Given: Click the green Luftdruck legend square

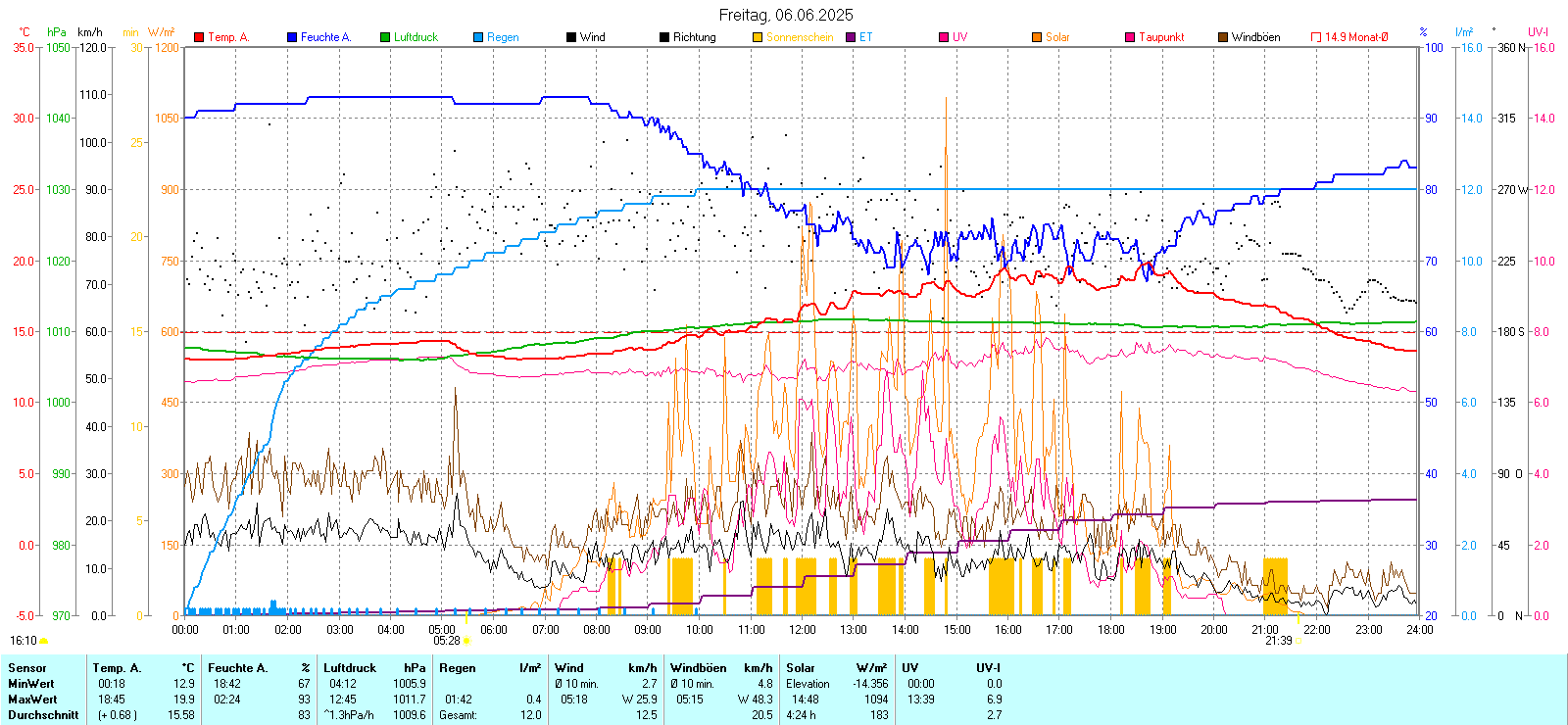Looking at the screenshot, I should (x=385, y=37).
